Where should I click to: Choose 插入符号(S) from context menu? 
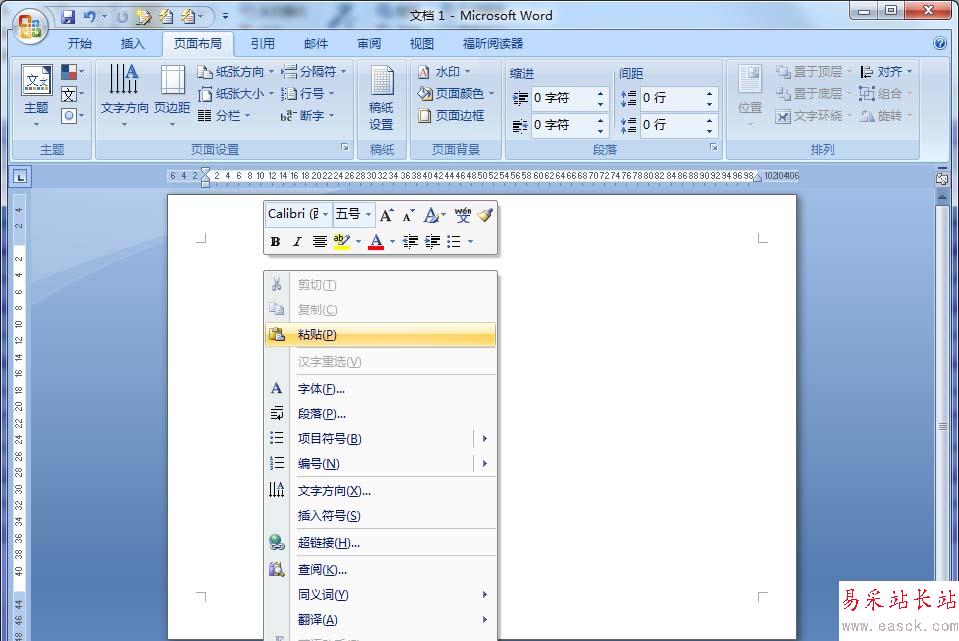380,516
